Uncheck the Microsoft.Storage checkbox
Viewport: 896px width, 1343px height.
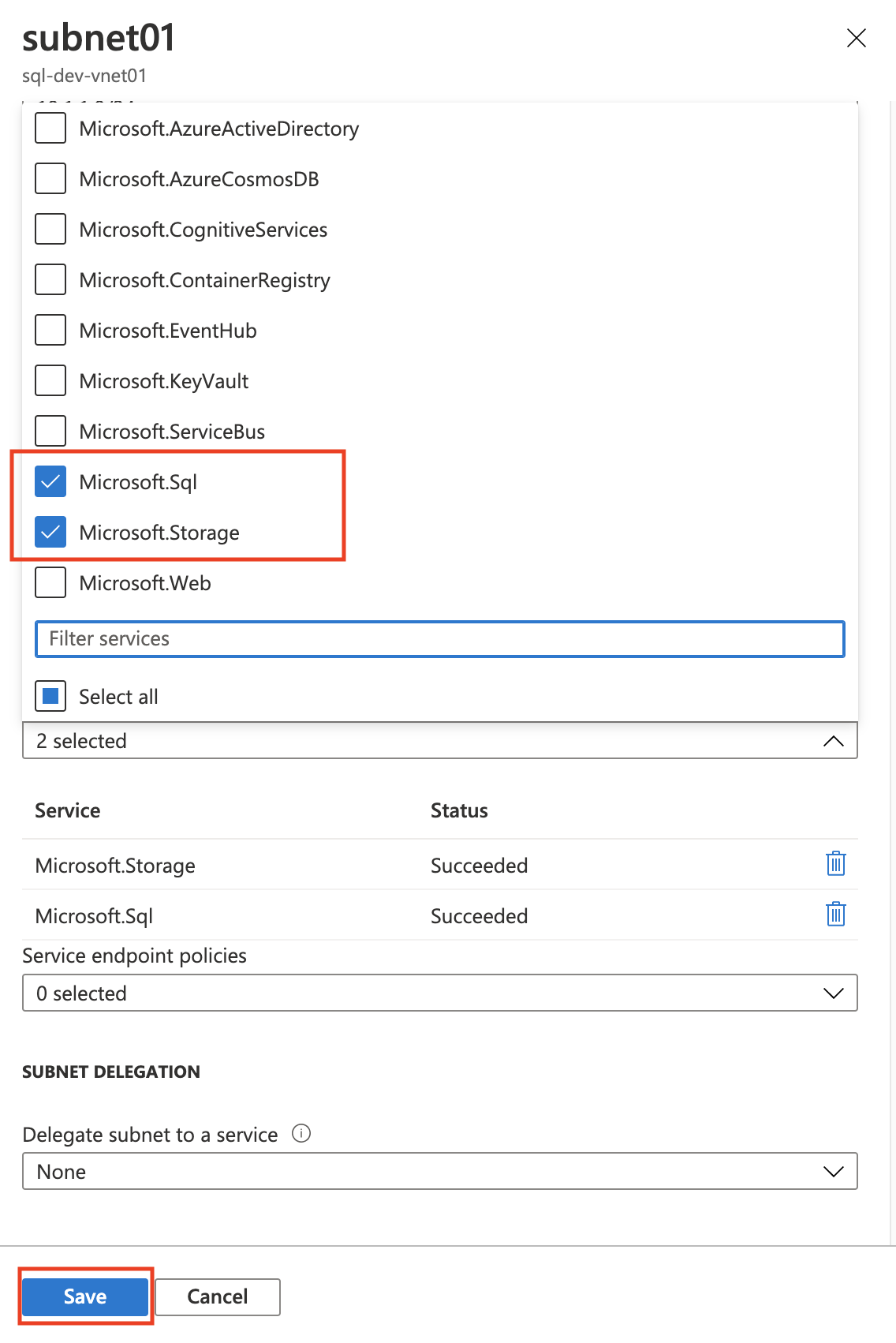(50, 533)
